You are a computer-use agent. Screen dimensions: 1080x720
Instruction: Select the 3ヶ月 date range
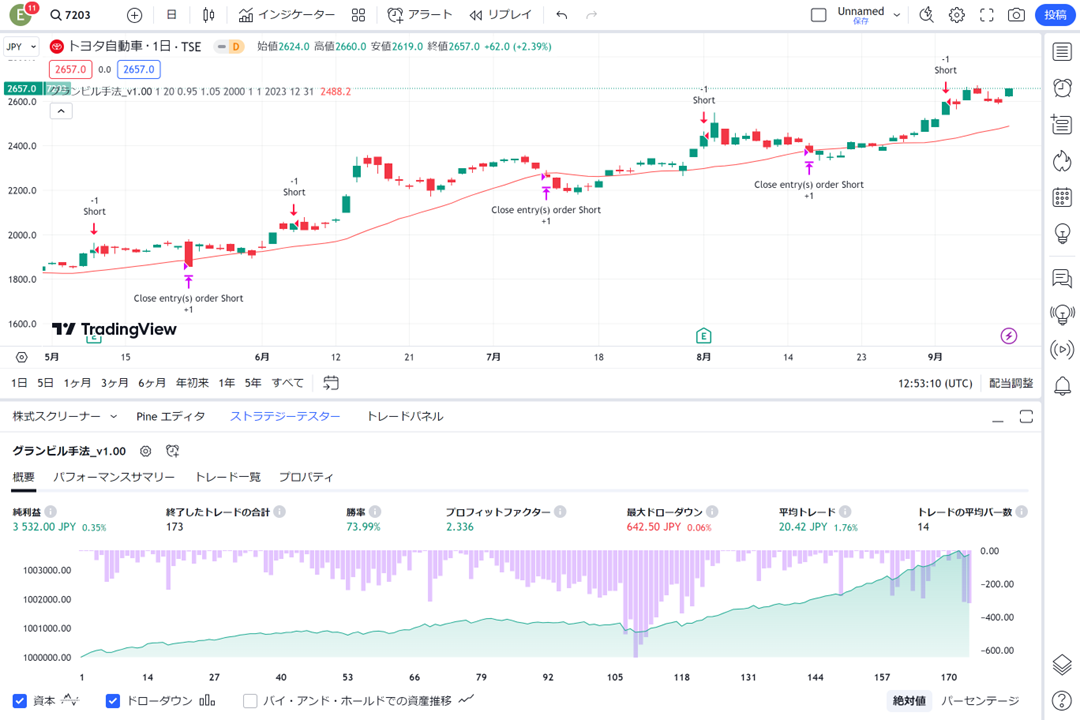coord(114,383)
